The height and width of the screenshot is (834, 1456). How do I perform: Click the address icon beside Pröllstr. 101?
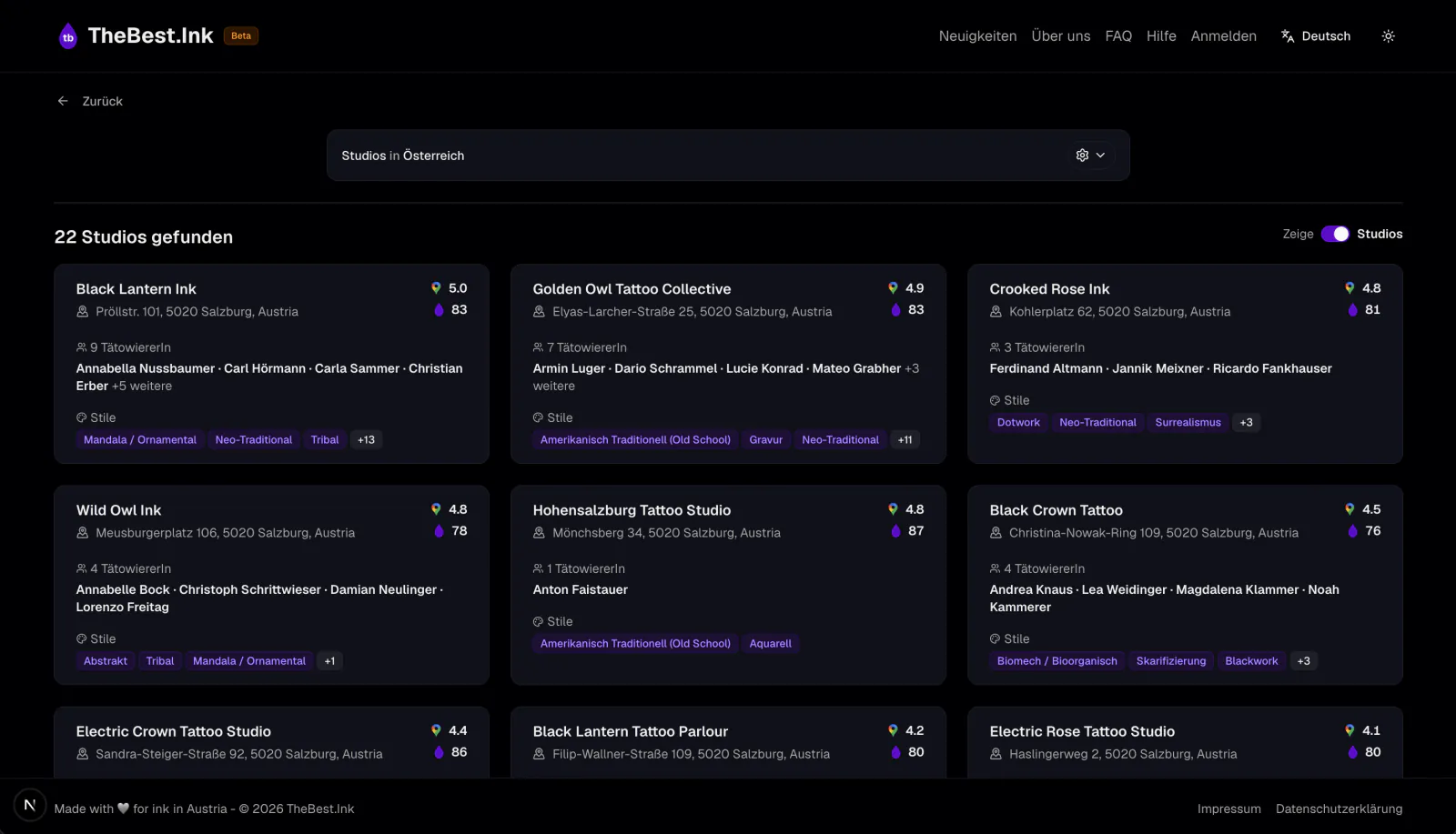(83, 312)
